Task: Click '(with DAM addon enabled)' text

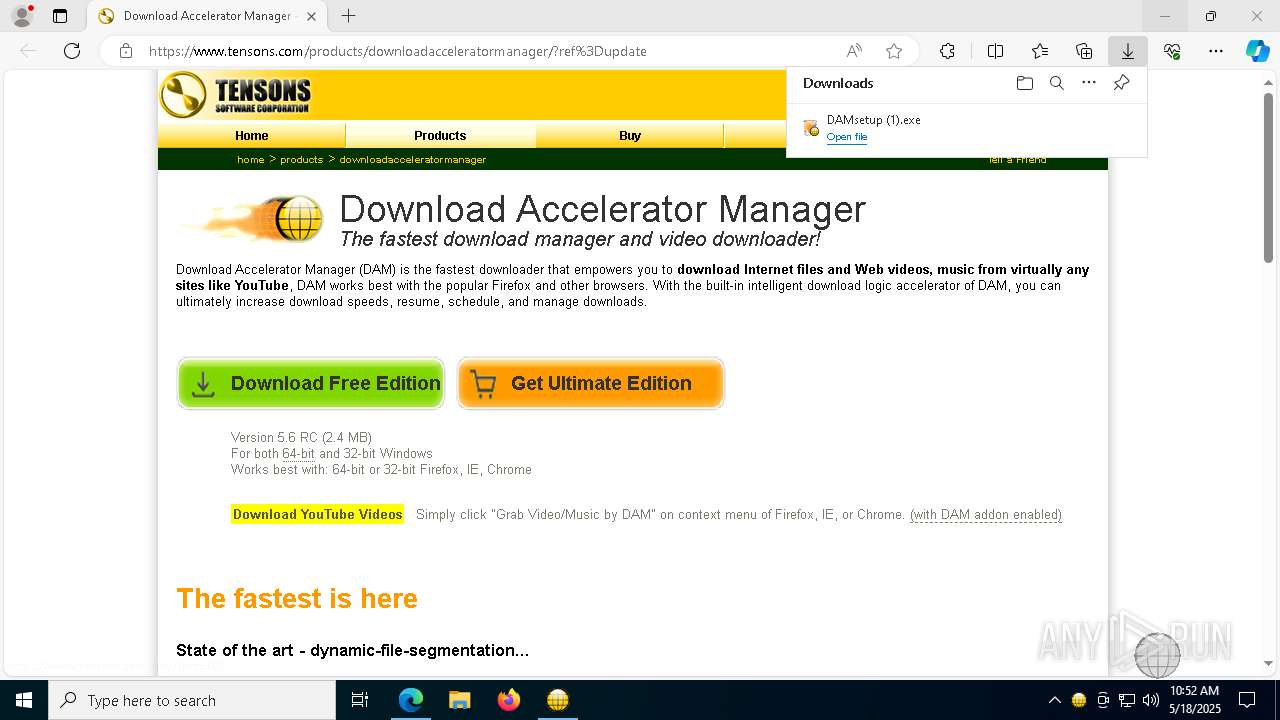Action: 985,514
